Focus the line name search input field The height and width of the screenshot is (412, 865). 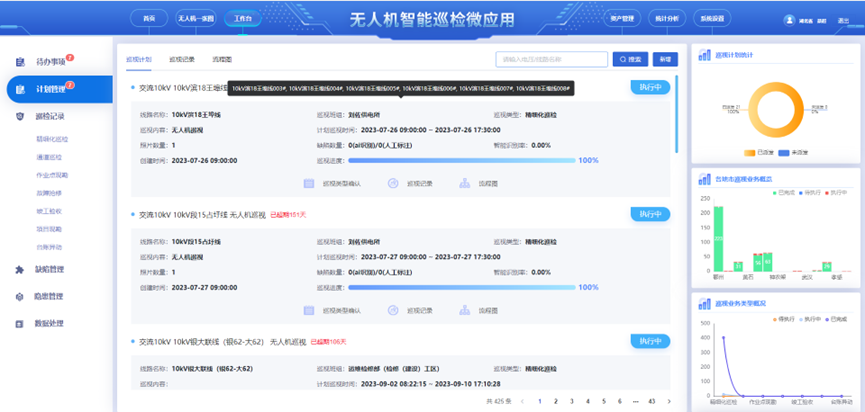pyautogui.click(x=552, y=60)
